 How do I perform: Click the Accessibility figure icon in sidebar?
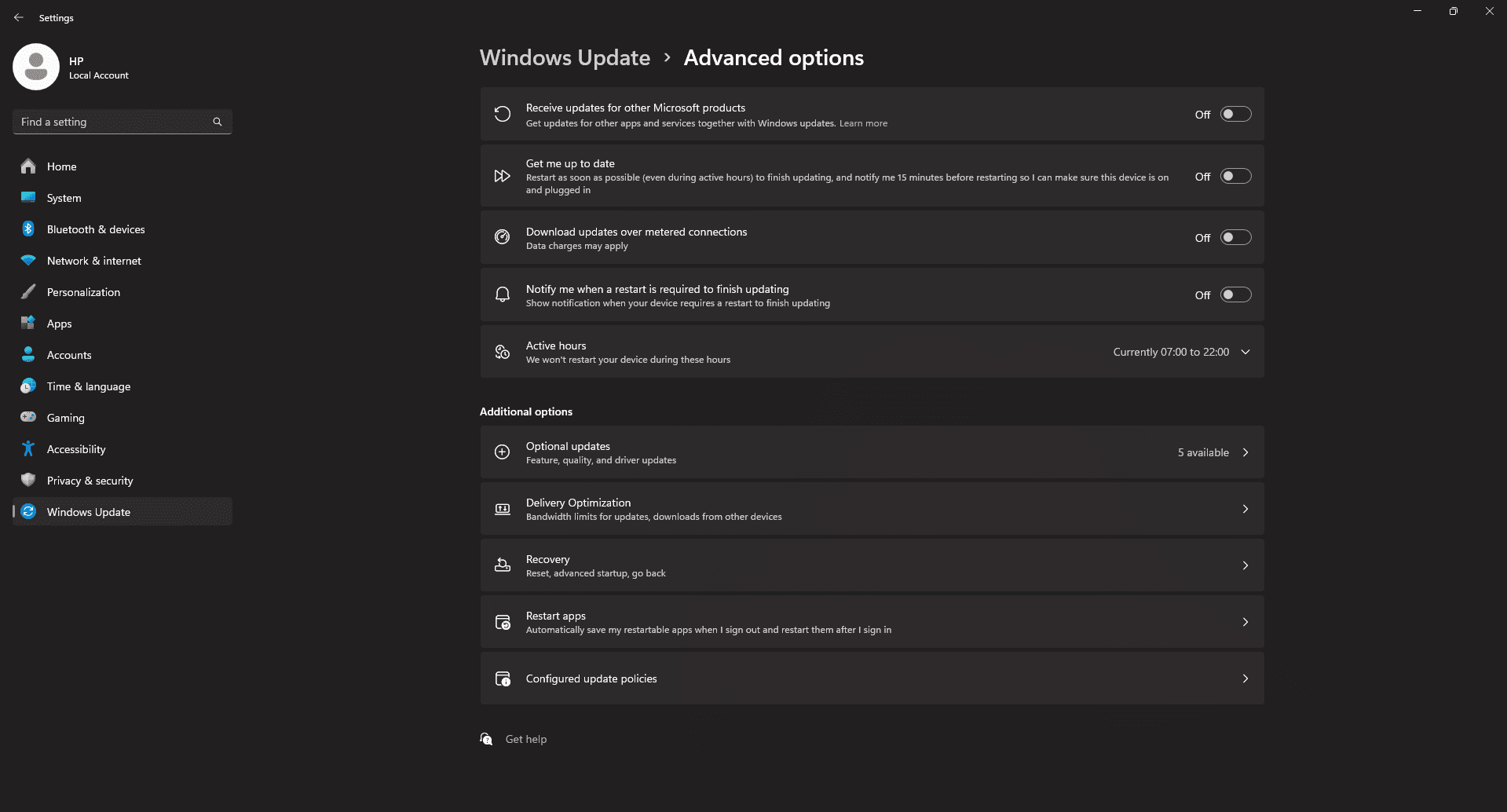point(28,449)
